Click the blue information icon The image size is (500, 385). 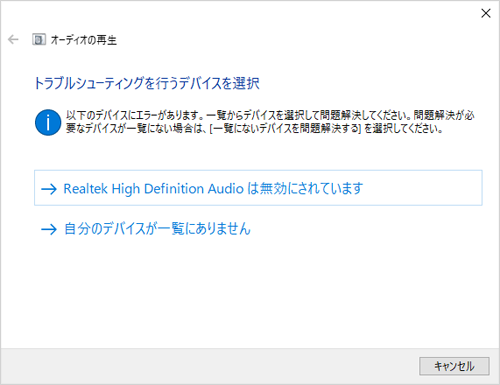coord(48,122)
